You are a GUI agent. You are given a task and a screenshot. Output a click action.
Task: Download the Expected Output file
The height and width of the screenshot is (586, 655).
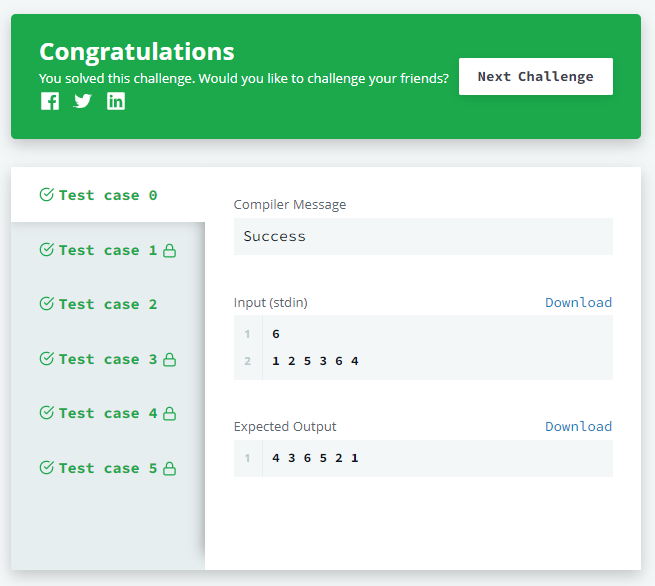click(579, 426)
